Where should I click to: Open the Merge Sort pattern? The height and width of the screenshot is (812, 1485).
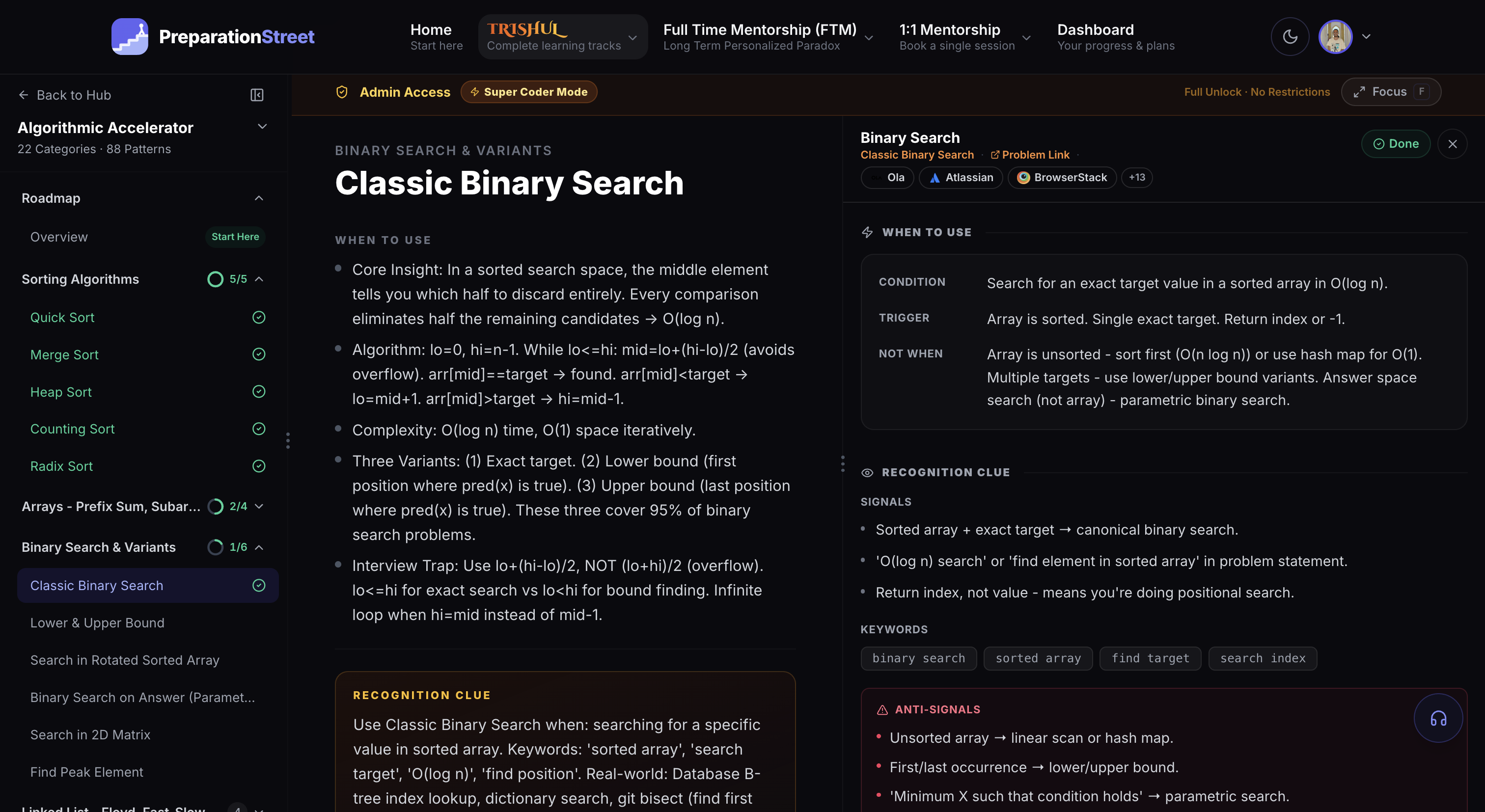pos(64,354)
